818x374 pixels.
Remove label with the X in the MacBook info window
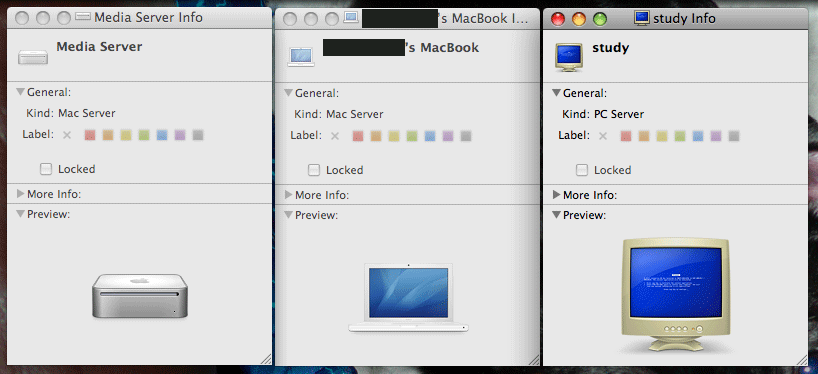point(335,136)
